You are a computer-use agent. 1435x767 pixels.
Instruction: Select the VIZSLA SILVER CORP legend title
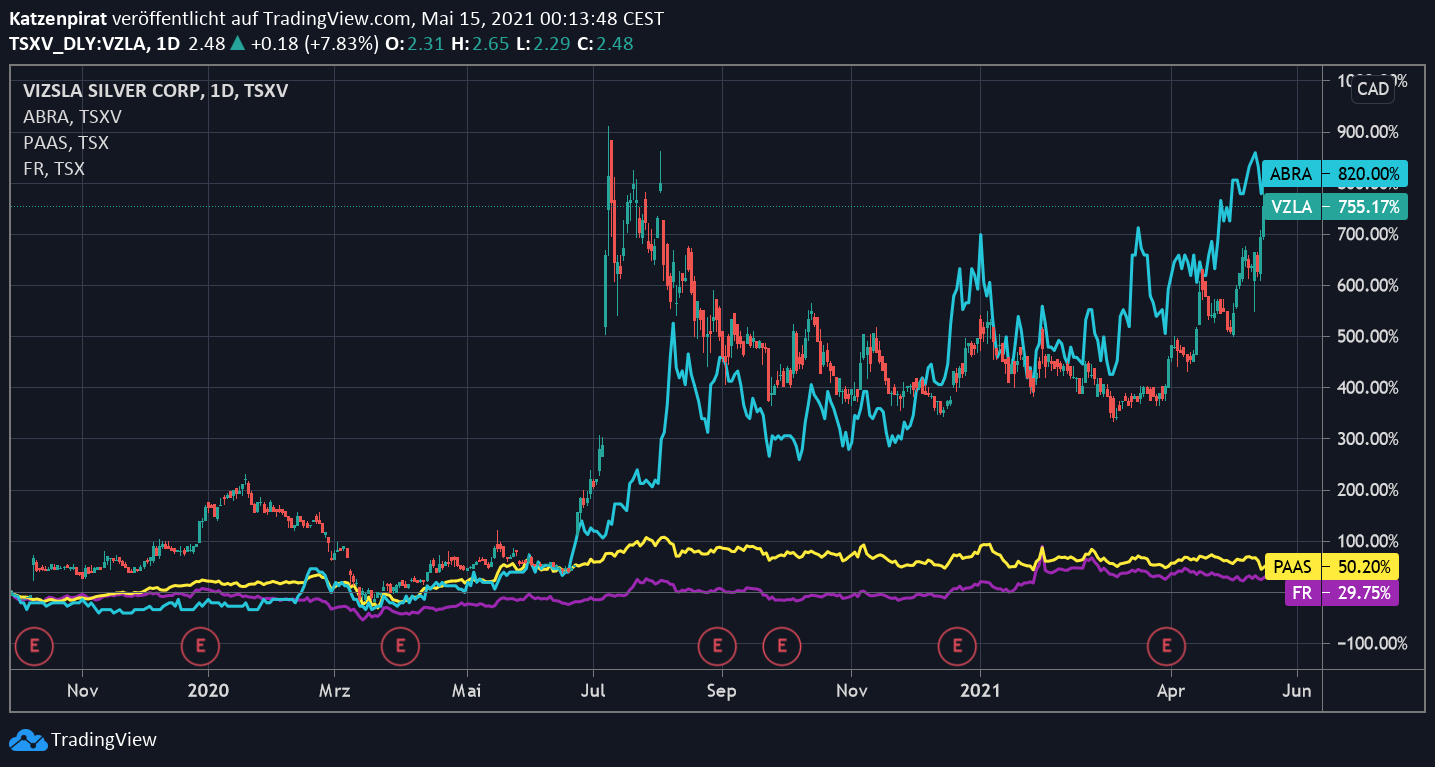156,91
